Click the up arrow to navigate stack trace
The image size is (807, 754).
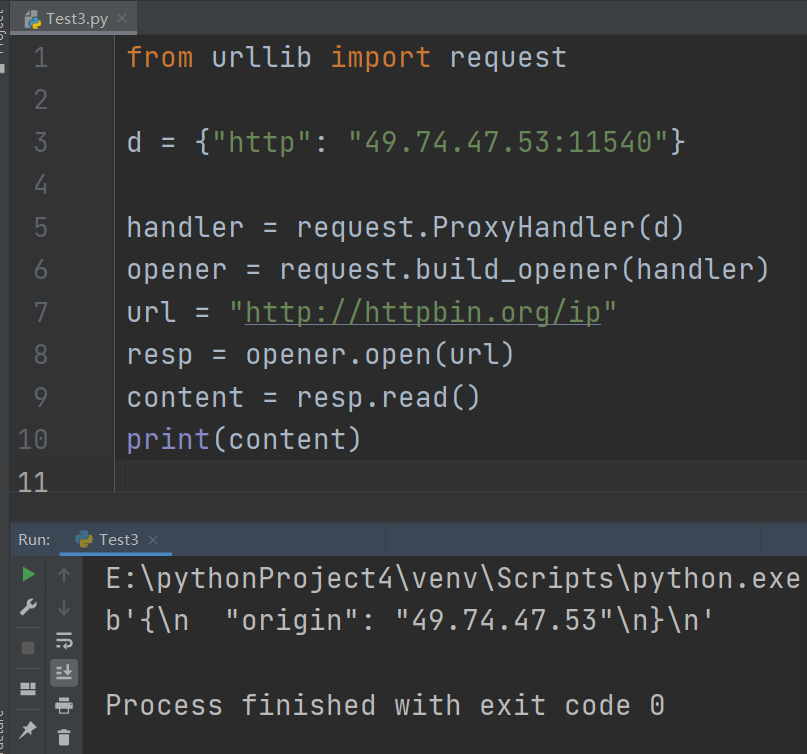pos(64,575)
